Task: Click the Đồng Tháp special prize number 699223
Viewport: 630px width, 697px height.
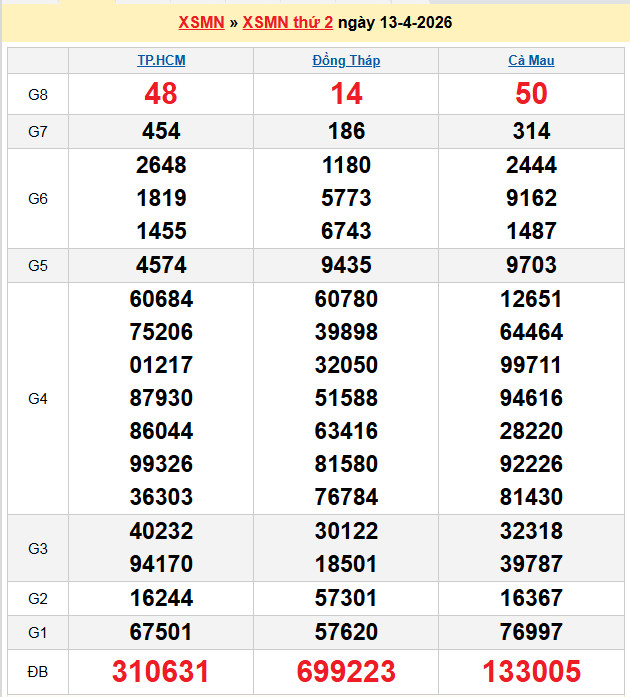Action: click(x=346, y=671)
